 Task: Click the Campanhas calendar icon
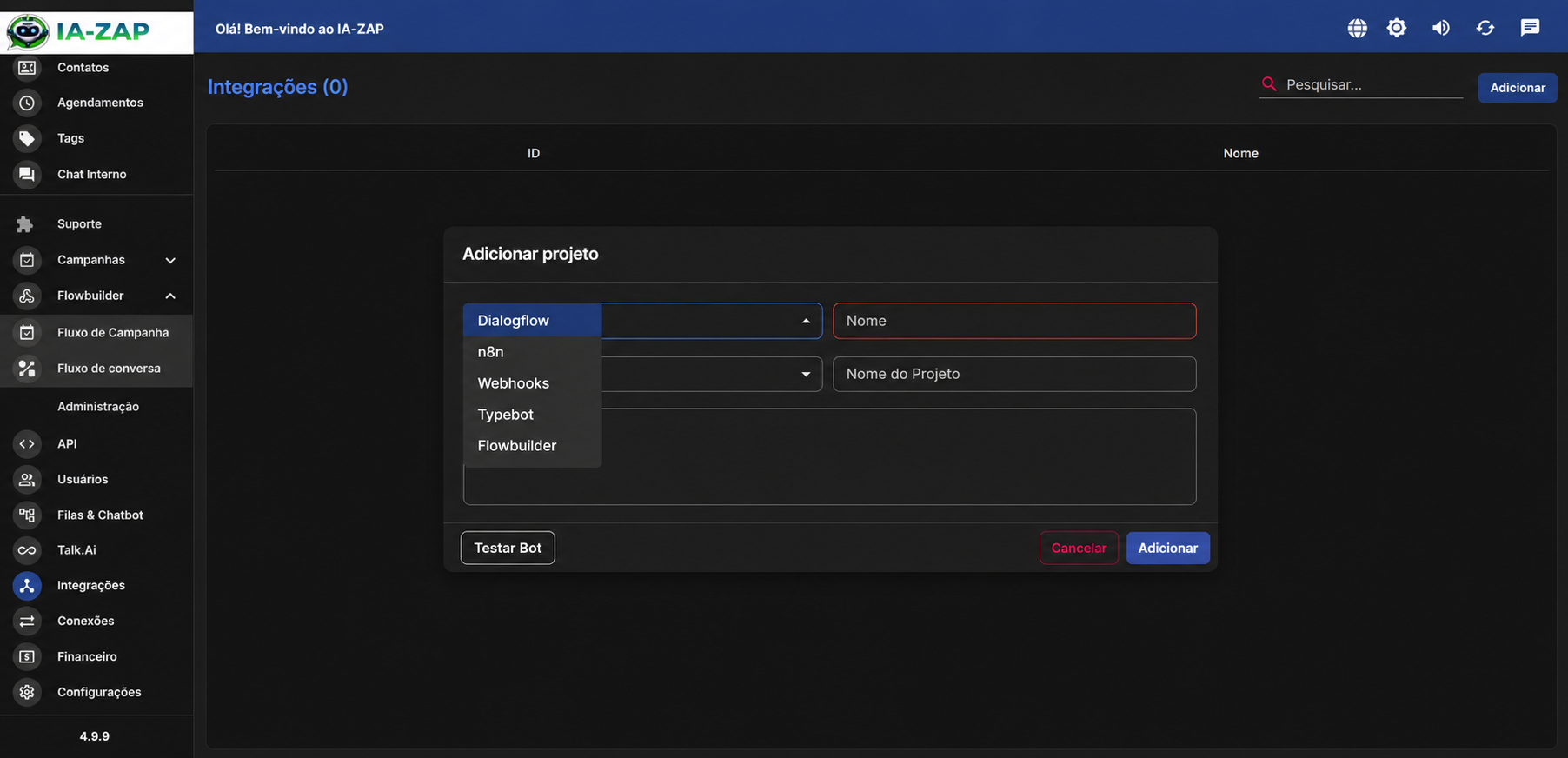click(27, 260)
